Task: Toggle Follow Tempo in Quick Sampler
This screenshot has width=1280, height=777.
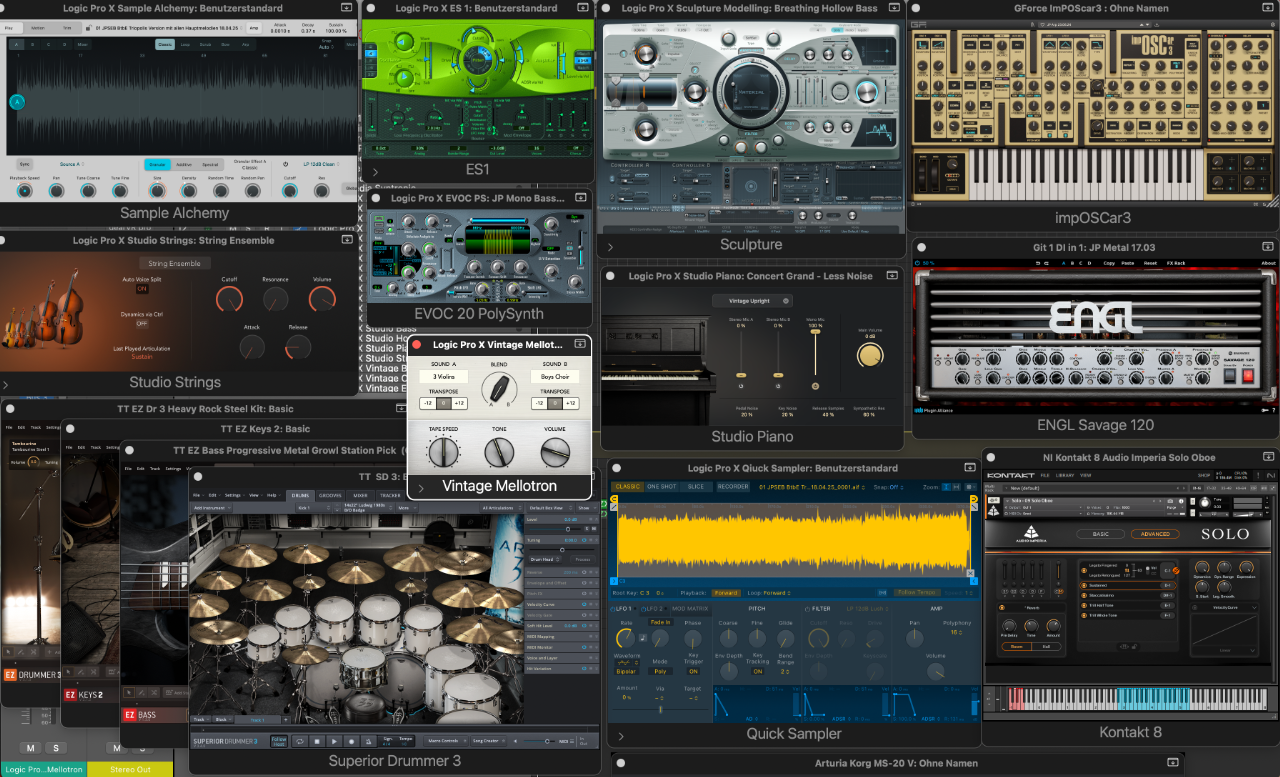Action: pyautogui.click(x=916, y=592)
